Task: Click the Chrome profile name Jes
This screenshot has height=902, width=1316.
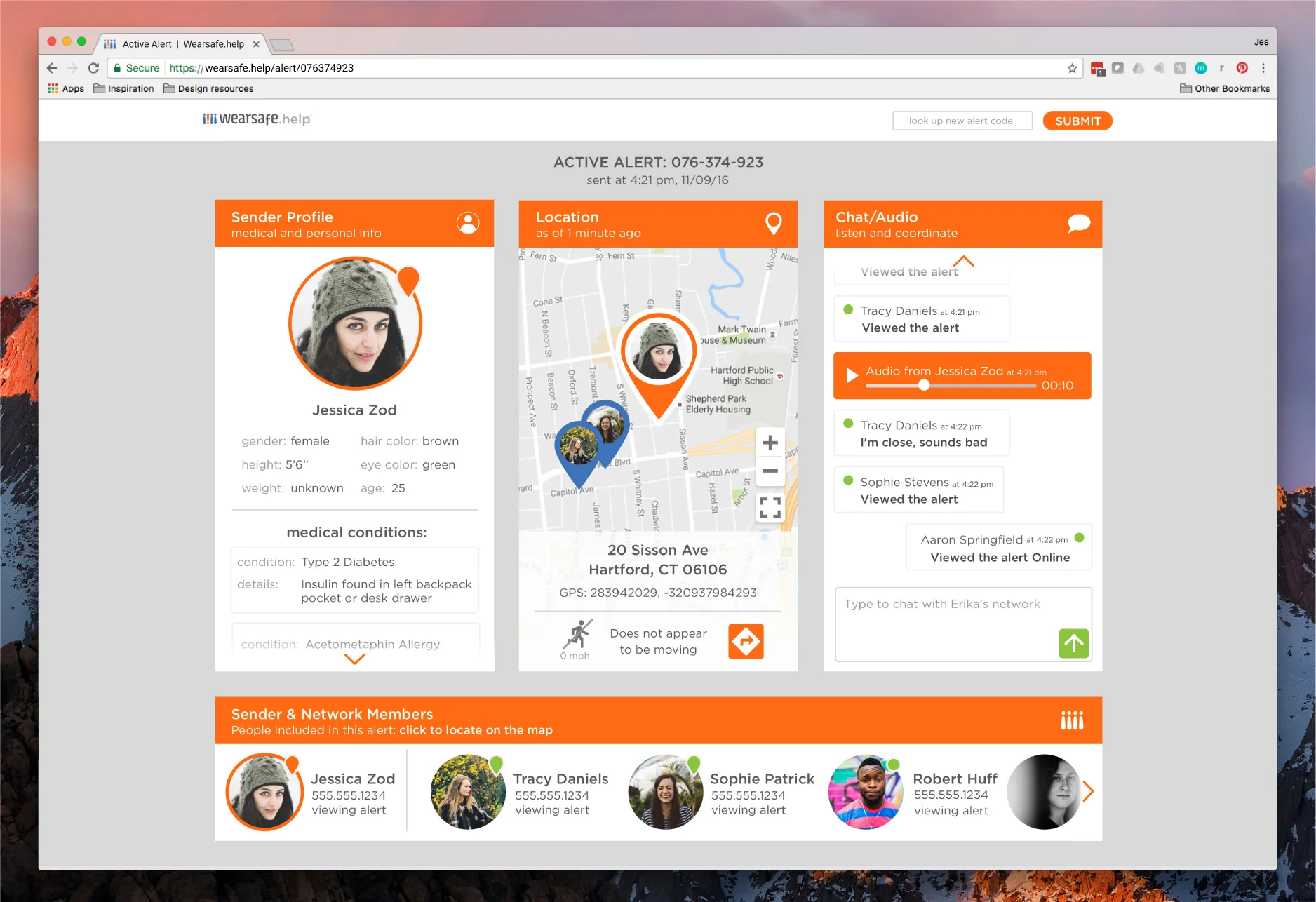Action: [x=1261, y=42]
